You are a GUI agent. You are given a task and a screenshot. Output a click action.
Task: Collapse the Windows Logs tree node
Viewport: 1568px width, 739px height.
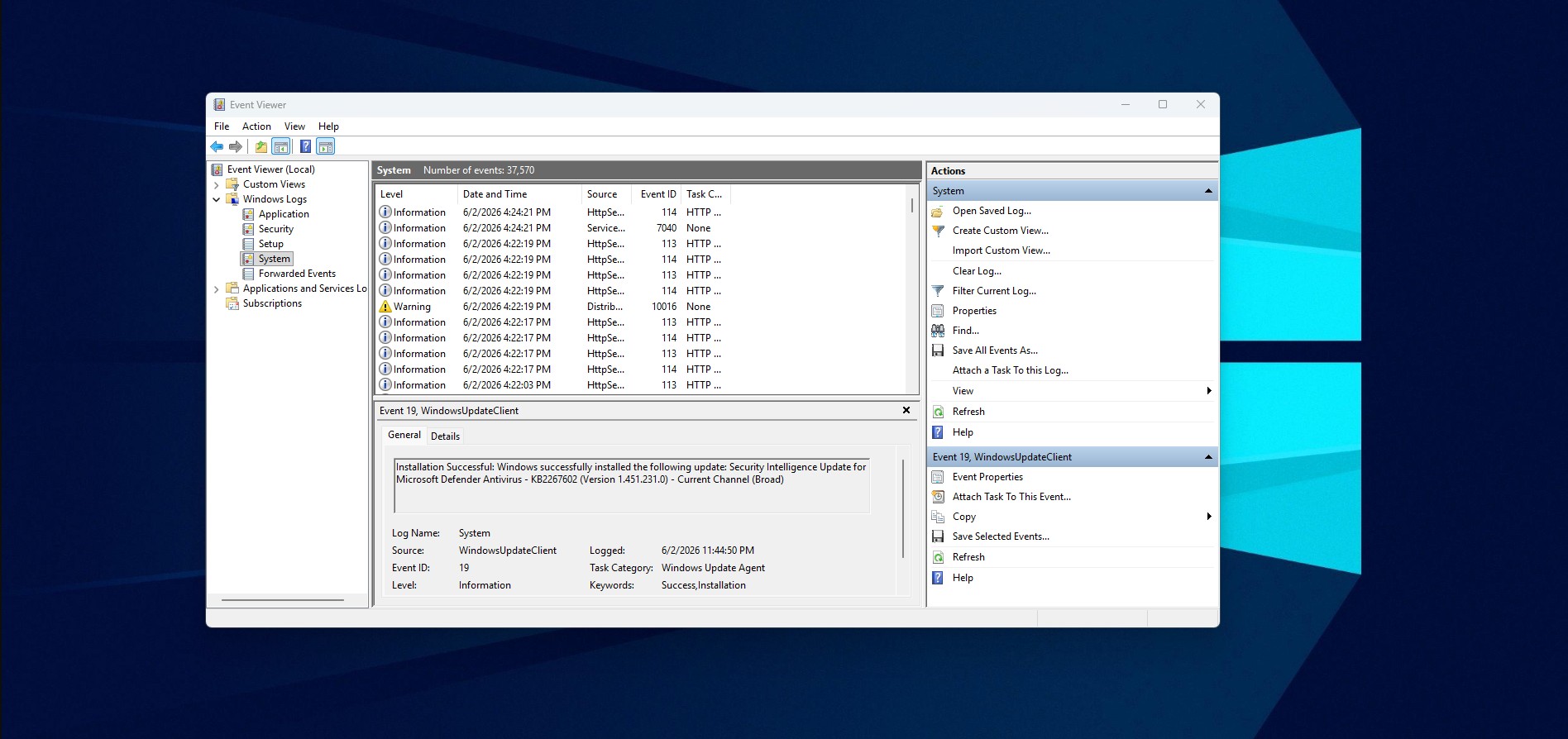point(217,199)
